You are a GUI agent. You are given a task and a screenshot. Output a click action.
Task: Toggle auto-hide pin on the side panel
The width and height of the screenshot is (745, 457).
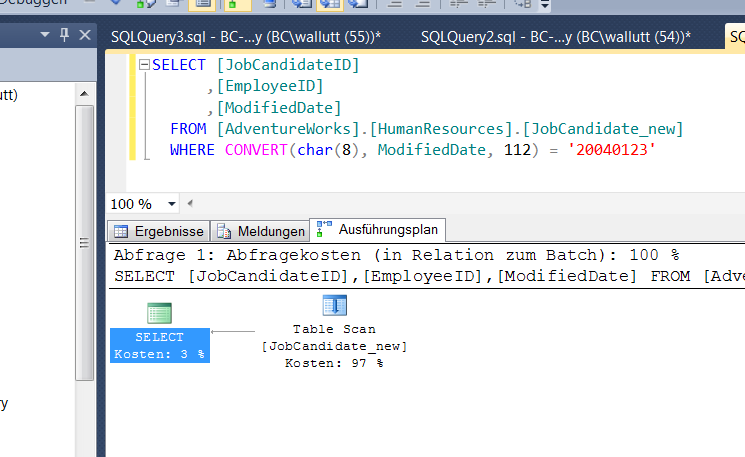coord(65,34)
